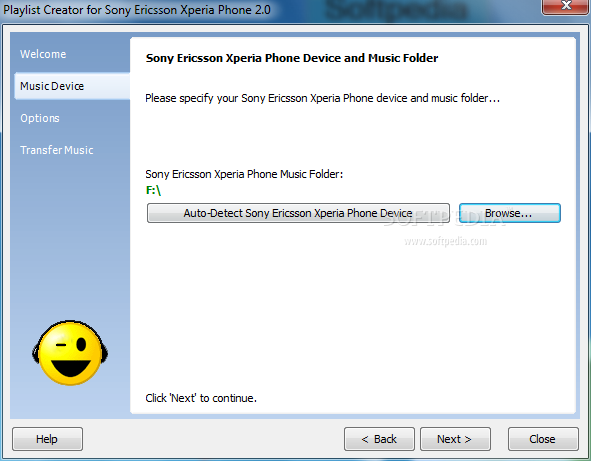
Task: Go back with the < Back button
Action: click(379, 439)
